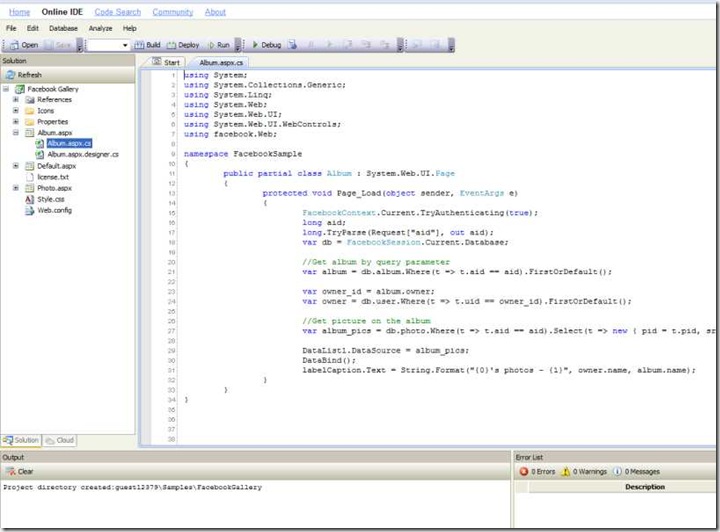
Task: Select Album.aspx.designer.cs in the tree
Action: pyautogui.click(x=83, y=155)
